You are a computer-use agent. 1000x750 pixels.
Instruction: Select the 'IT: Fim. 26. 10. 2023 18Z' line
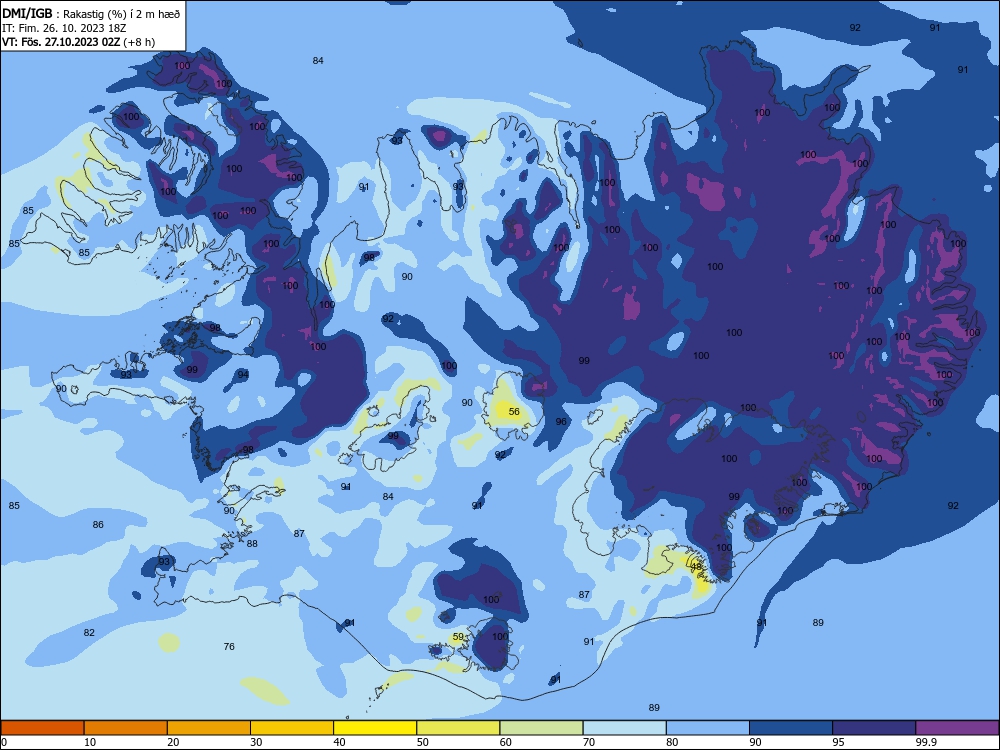pos(64,28)
